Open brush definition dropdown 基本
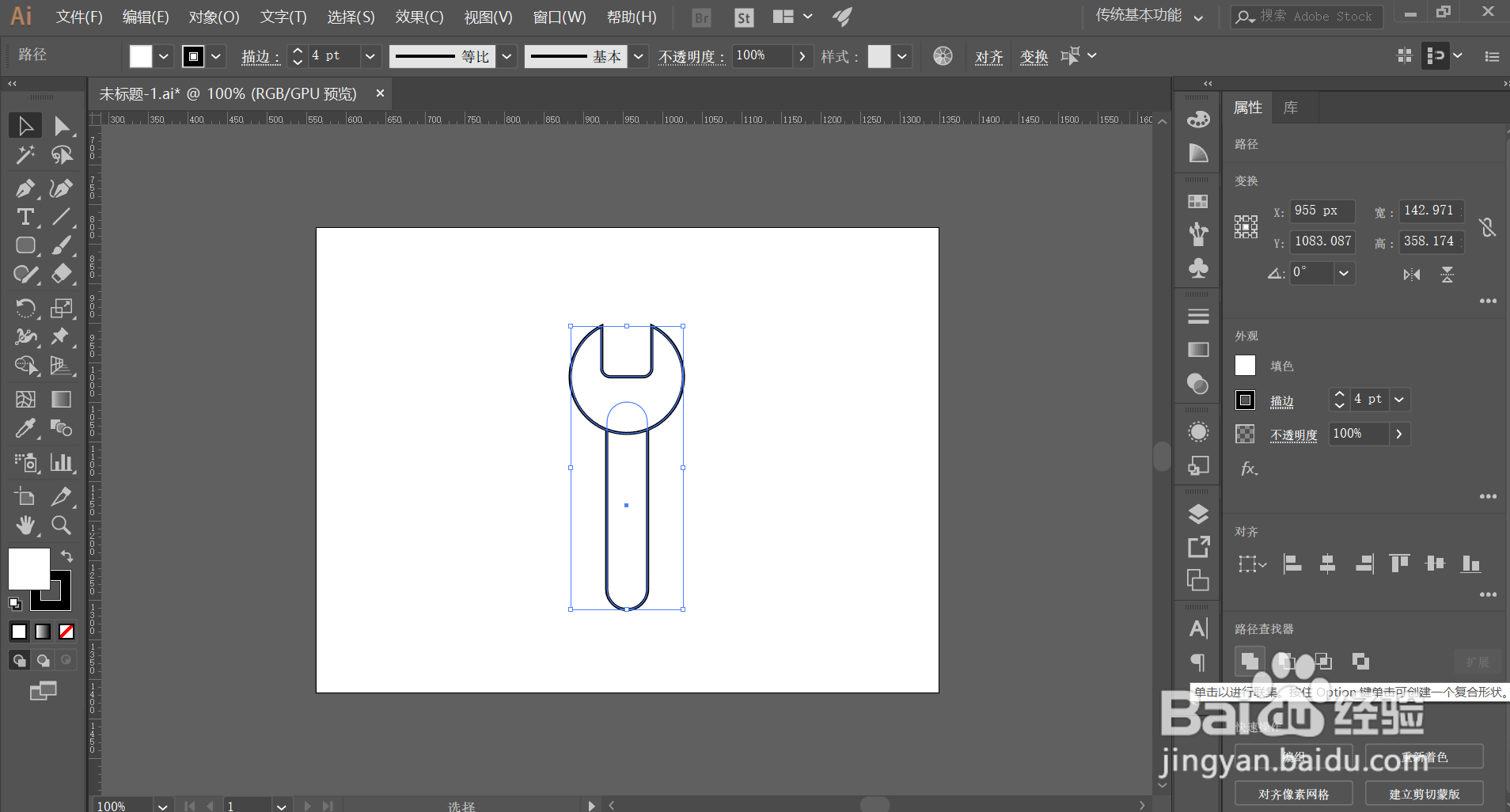The width and height of the screenshot is (1510, 812). click(x=639, y=56)
